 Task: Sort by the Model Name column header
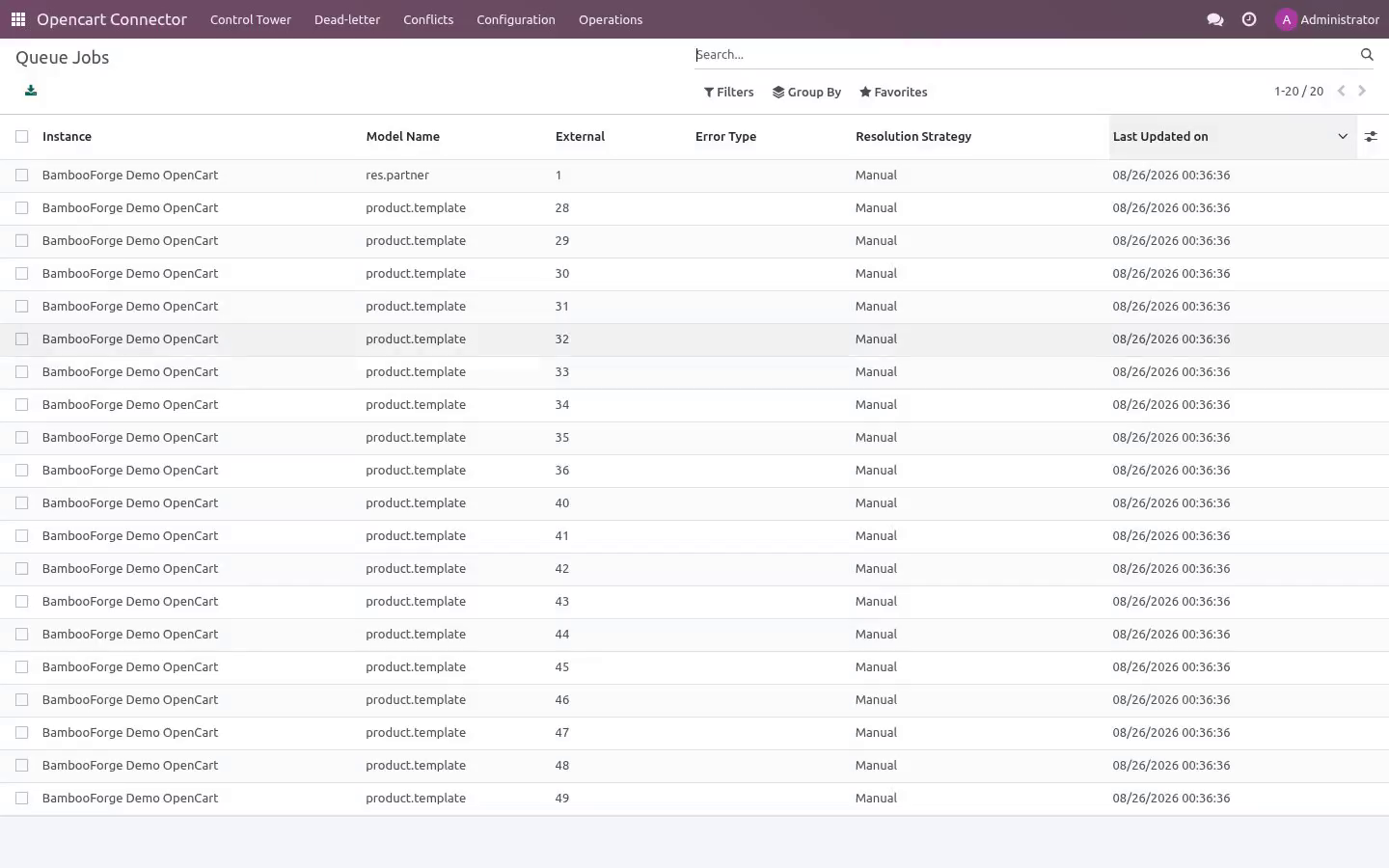tap(403, 137)
